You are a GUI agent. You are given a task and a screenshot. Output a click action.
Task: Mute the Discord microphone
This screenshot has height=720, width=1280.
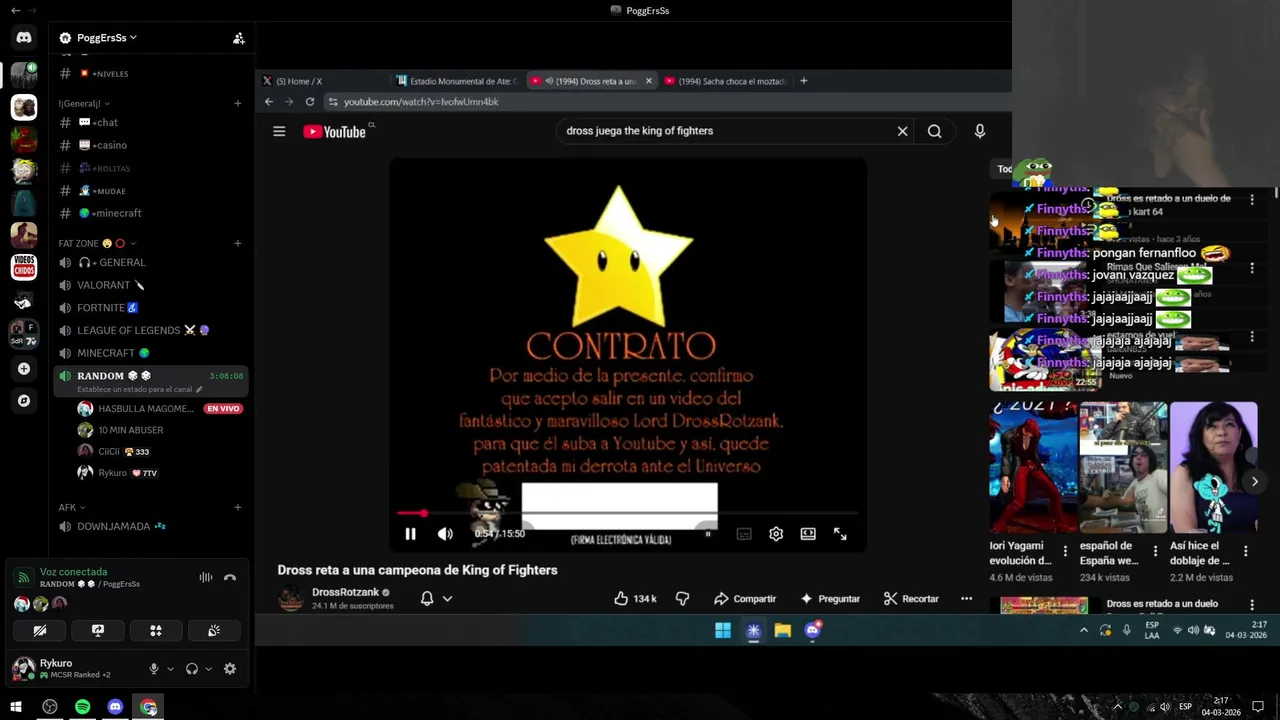[154, 669]
